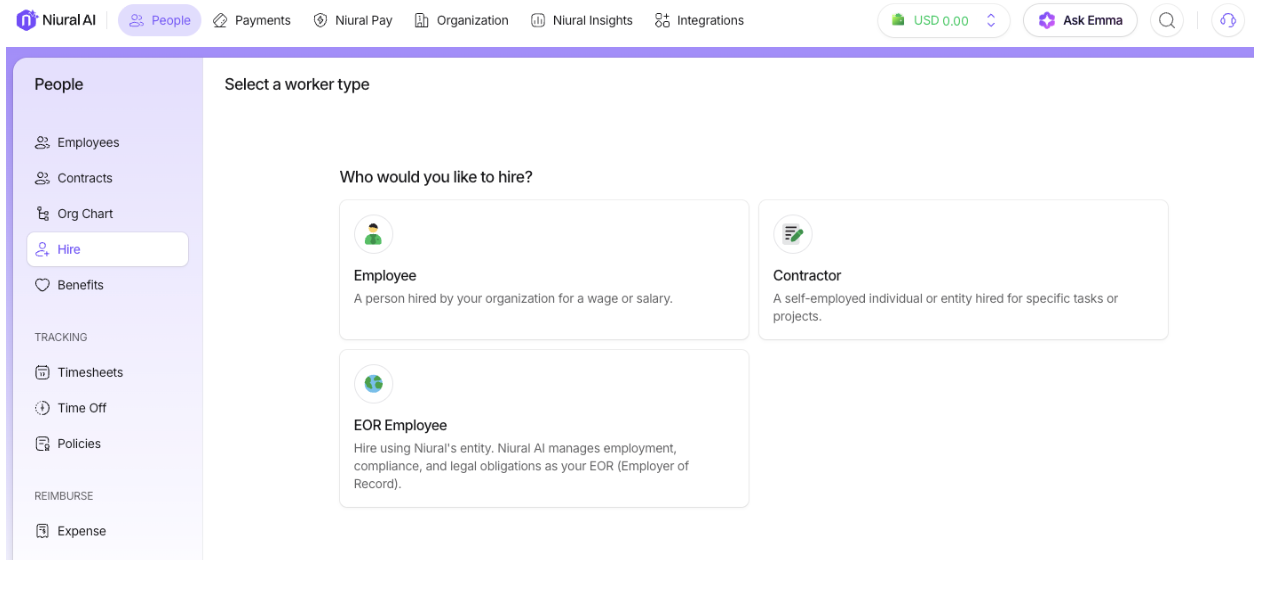This screenshot has width=1278, height=602.
Task: Open the Policies page
Action: click(78, 444)
